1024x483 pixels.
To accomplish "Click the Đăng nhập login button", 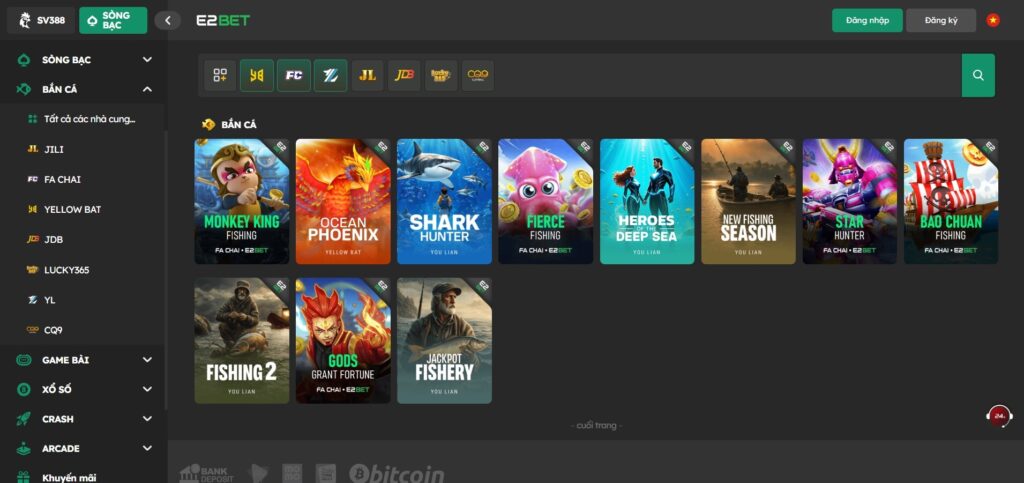I will [867, 20].
